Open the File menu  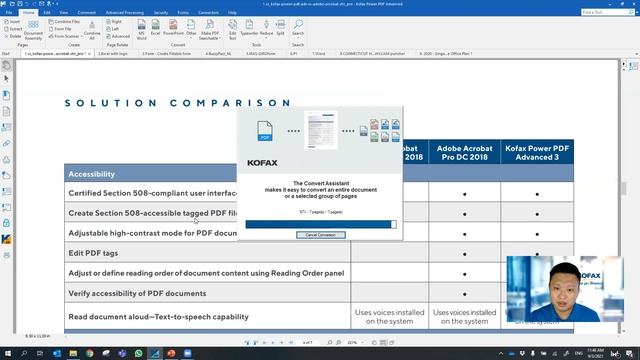tap(9, 13)
